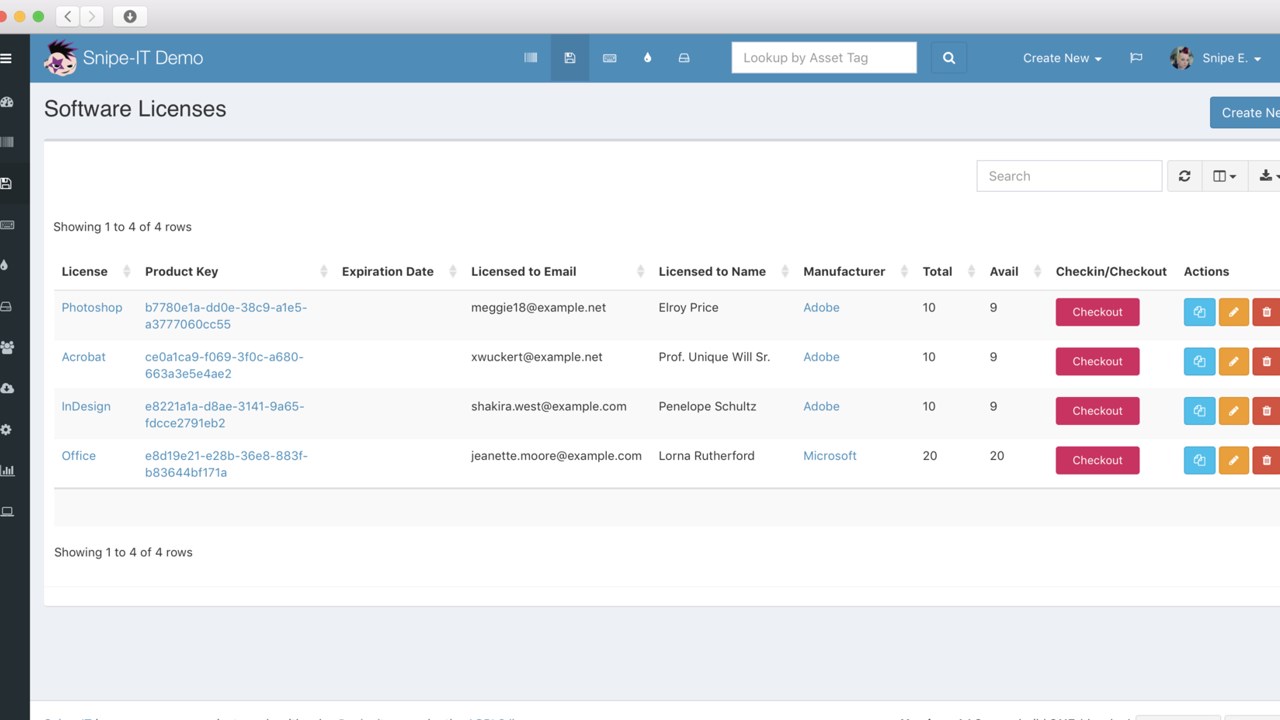Checkout the Photoshop license
Image resolution: width=1280 pixels, height=720 pixels.
[1097, 312]
